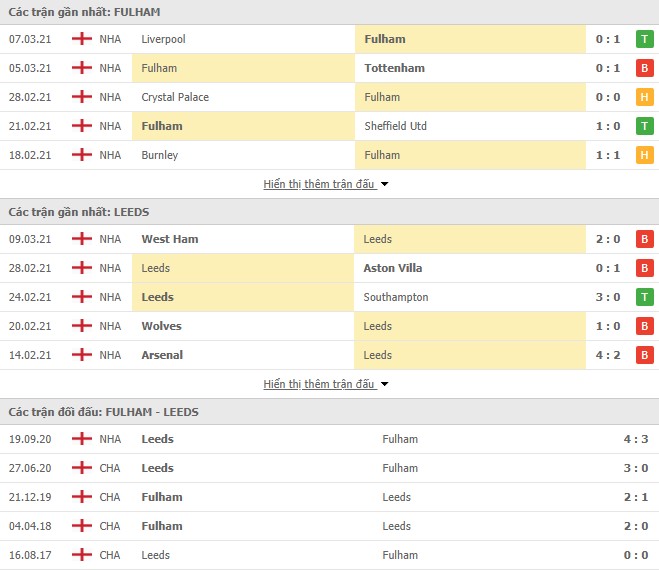Click the orange H badge on Crystal Palace row
The image size is (659, 570).
click(644, 97)
